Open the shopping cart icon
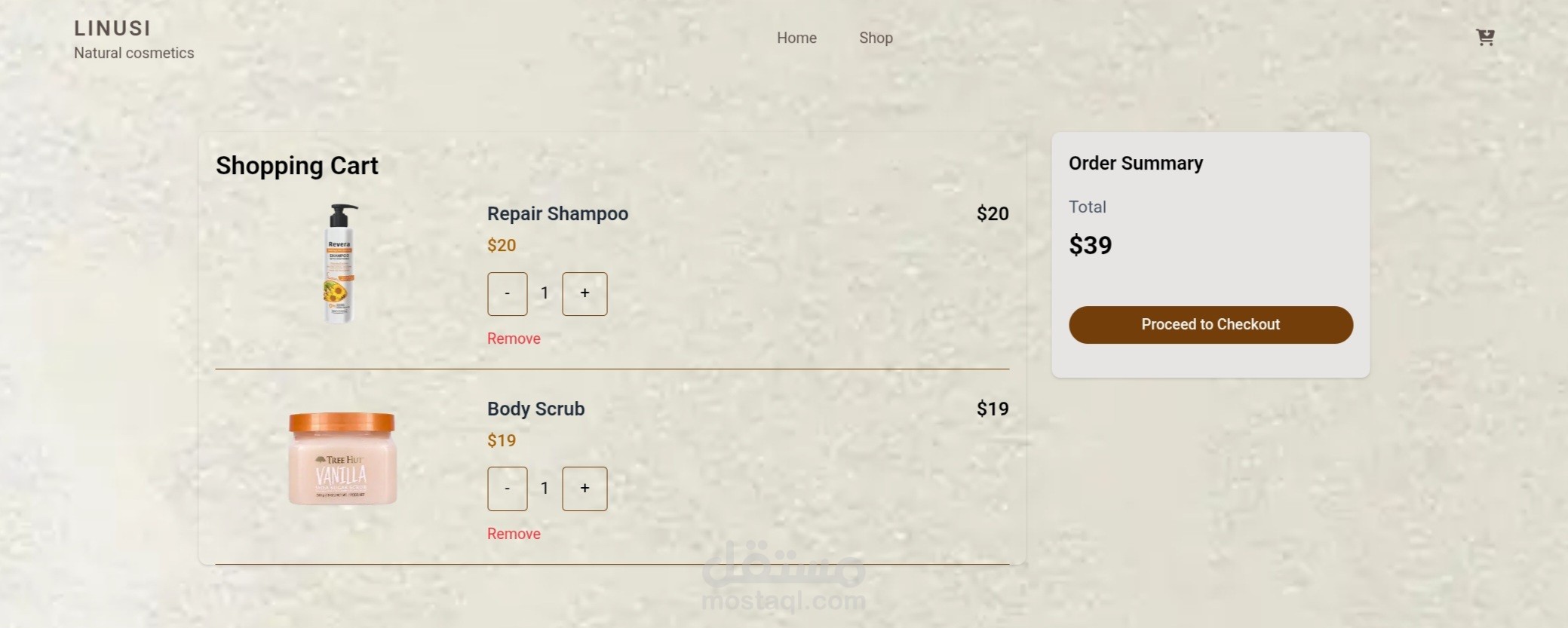The width and height of the screenshot is (1568, 628). click(x=1484, y=37)
